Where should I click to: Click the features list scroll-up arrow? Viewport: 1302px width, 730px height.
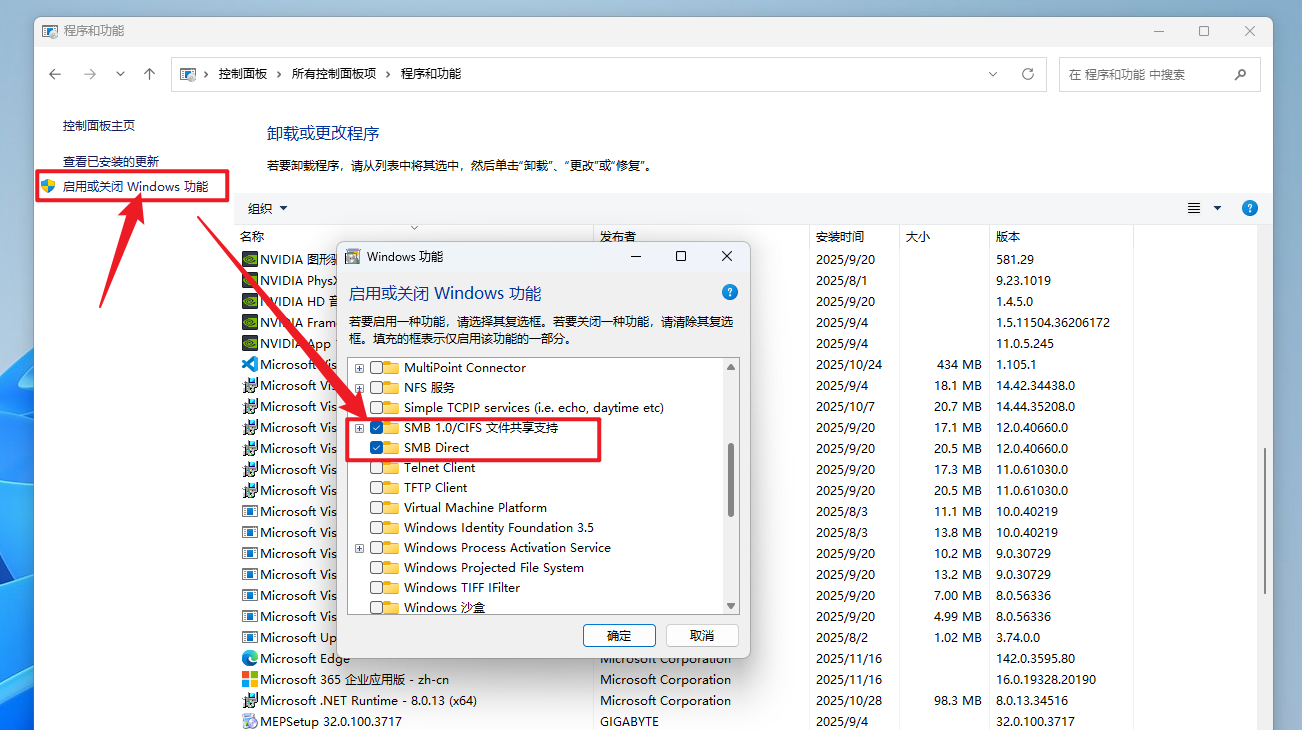(731, 367)
